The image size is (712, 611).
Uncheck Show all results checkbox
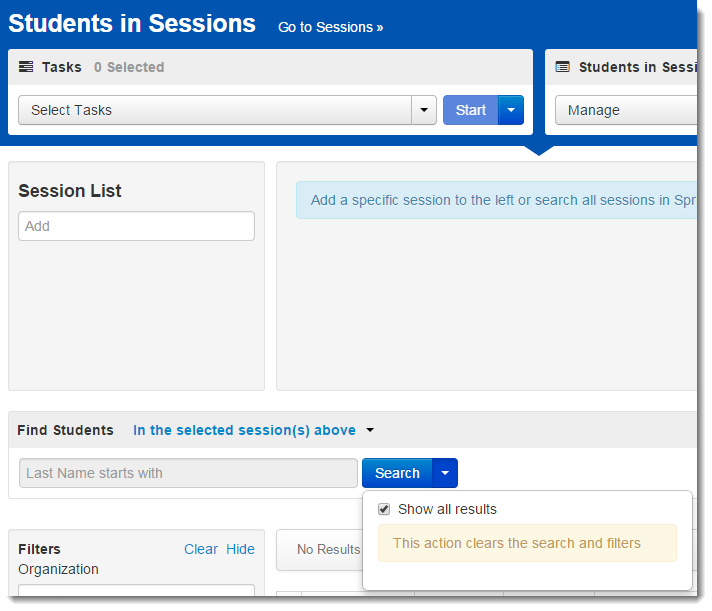[x=384, y=509]
